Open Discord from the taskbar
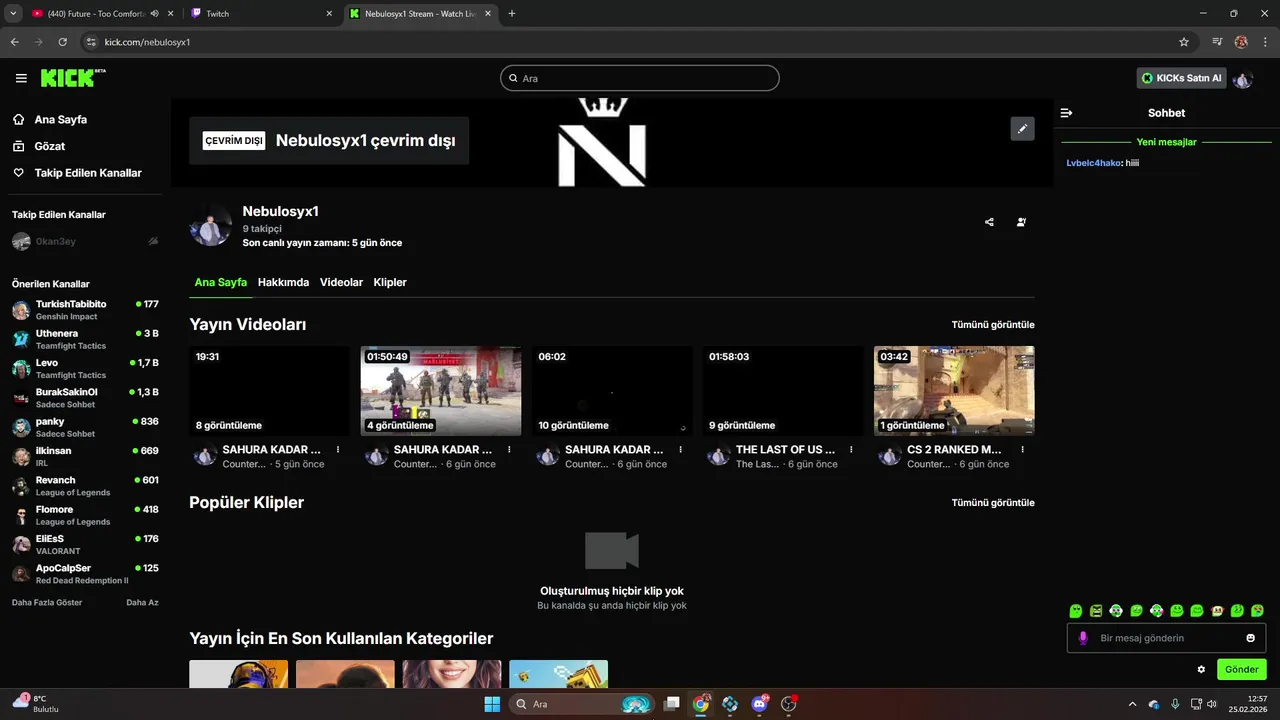Image resolution: width=1280 pixels, height=720 pixels. (759, 704)
